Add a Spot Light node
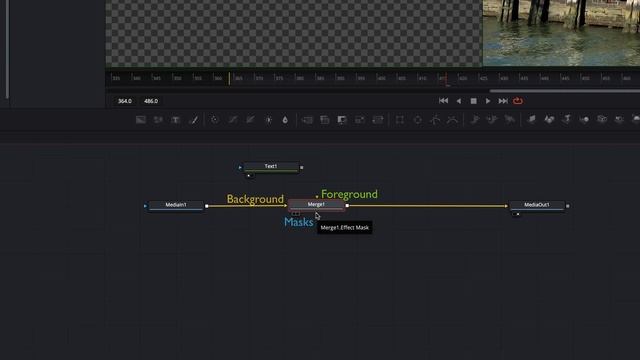640x360 pixels. (619, 119)
